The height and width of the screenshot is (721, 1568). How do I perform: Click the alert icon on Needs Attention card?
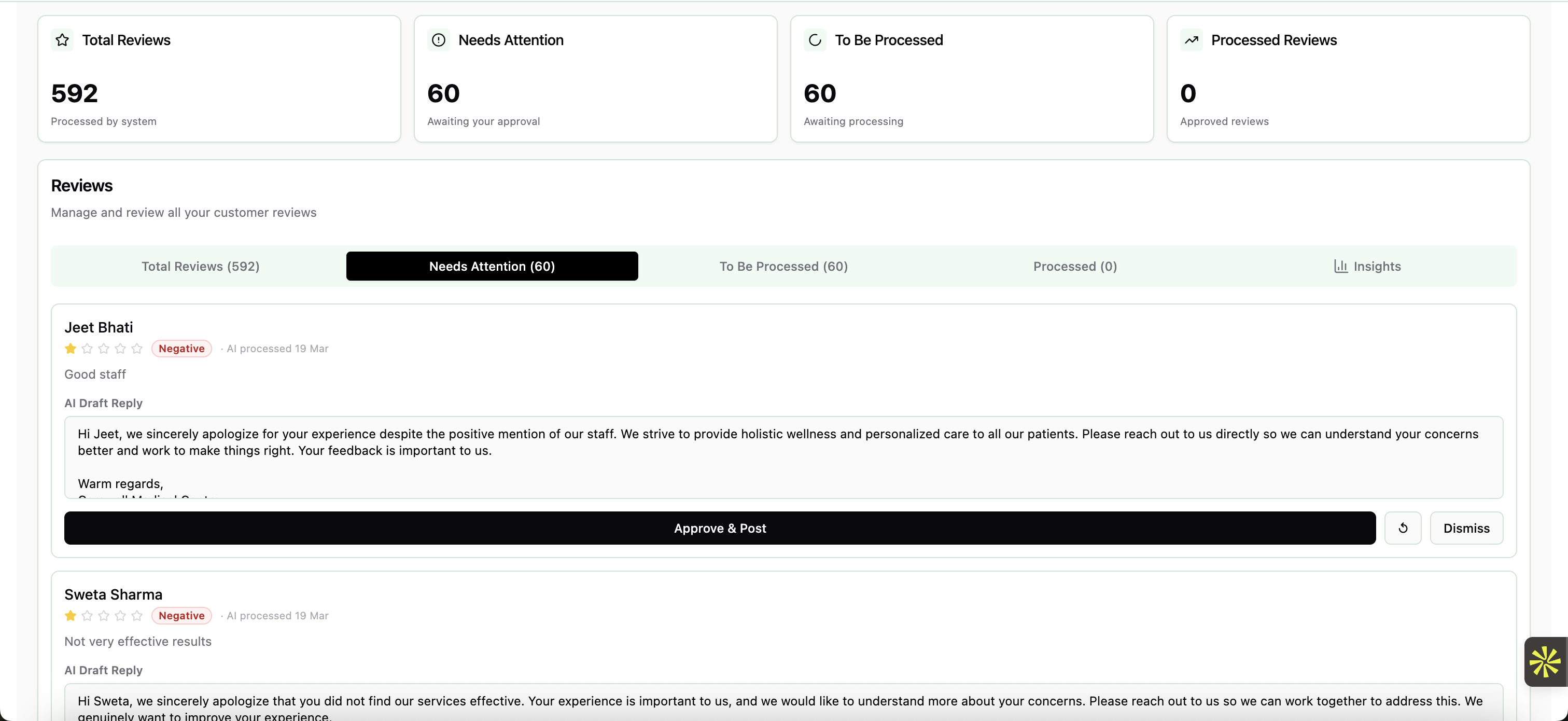(439, 39)
